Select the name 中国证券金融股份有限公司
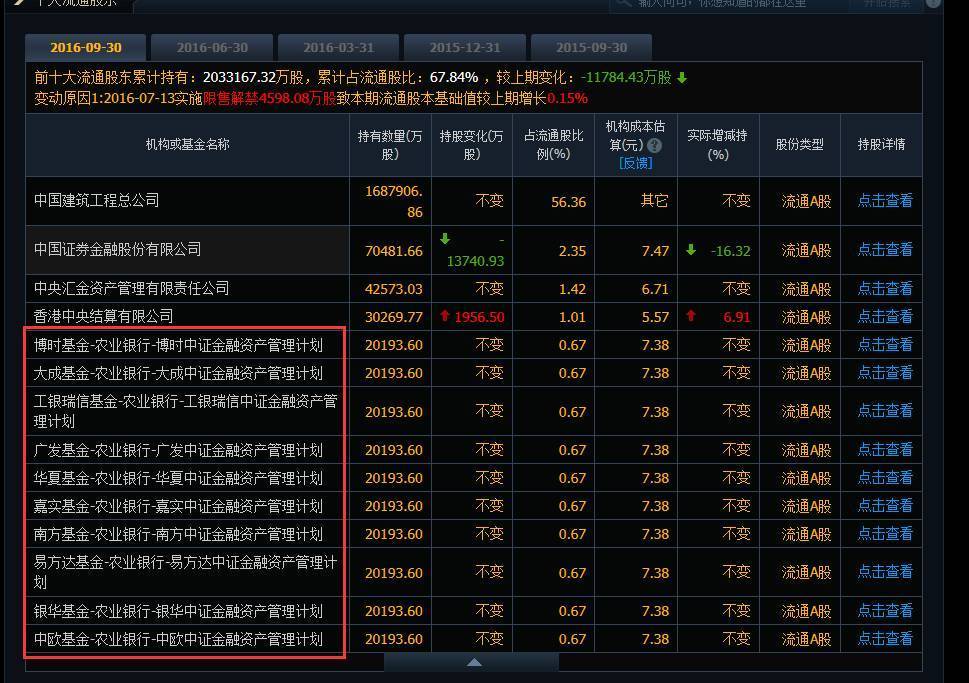 tap(117, 249)
